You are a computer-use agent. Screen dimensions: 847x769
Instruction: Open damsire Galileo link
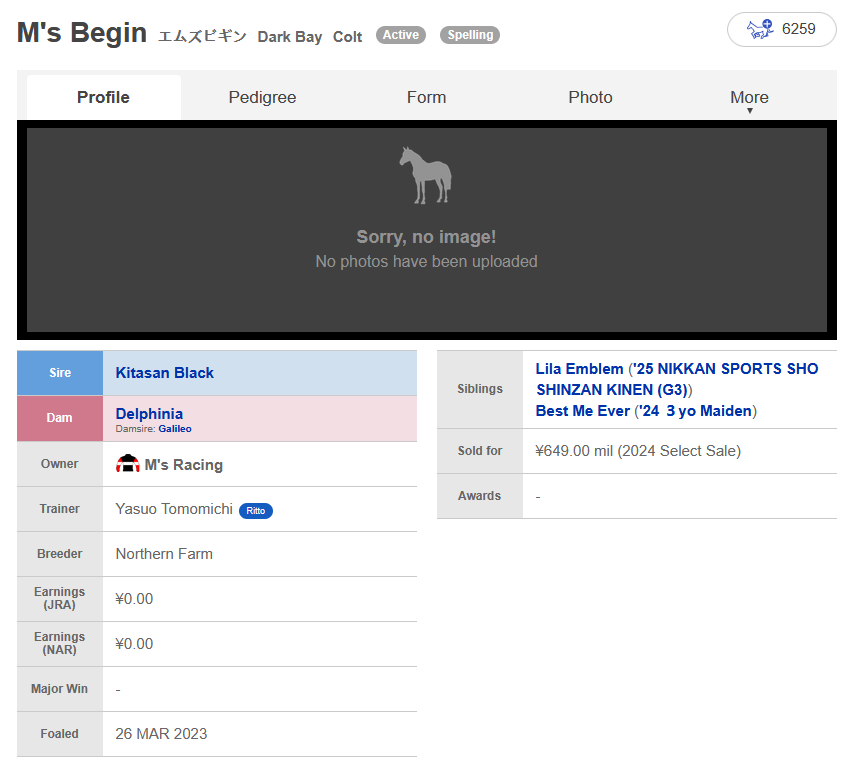pyautogui.click(x=174, y=429)
